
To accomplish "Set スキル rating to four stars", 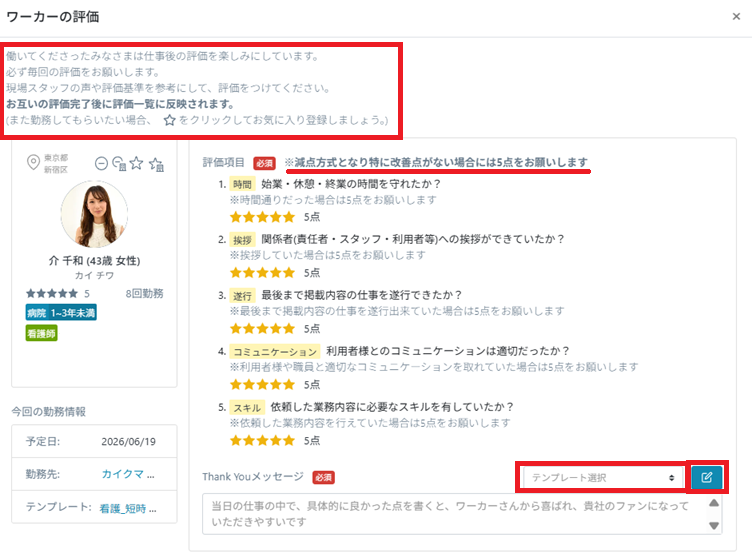I will point(275,440).
